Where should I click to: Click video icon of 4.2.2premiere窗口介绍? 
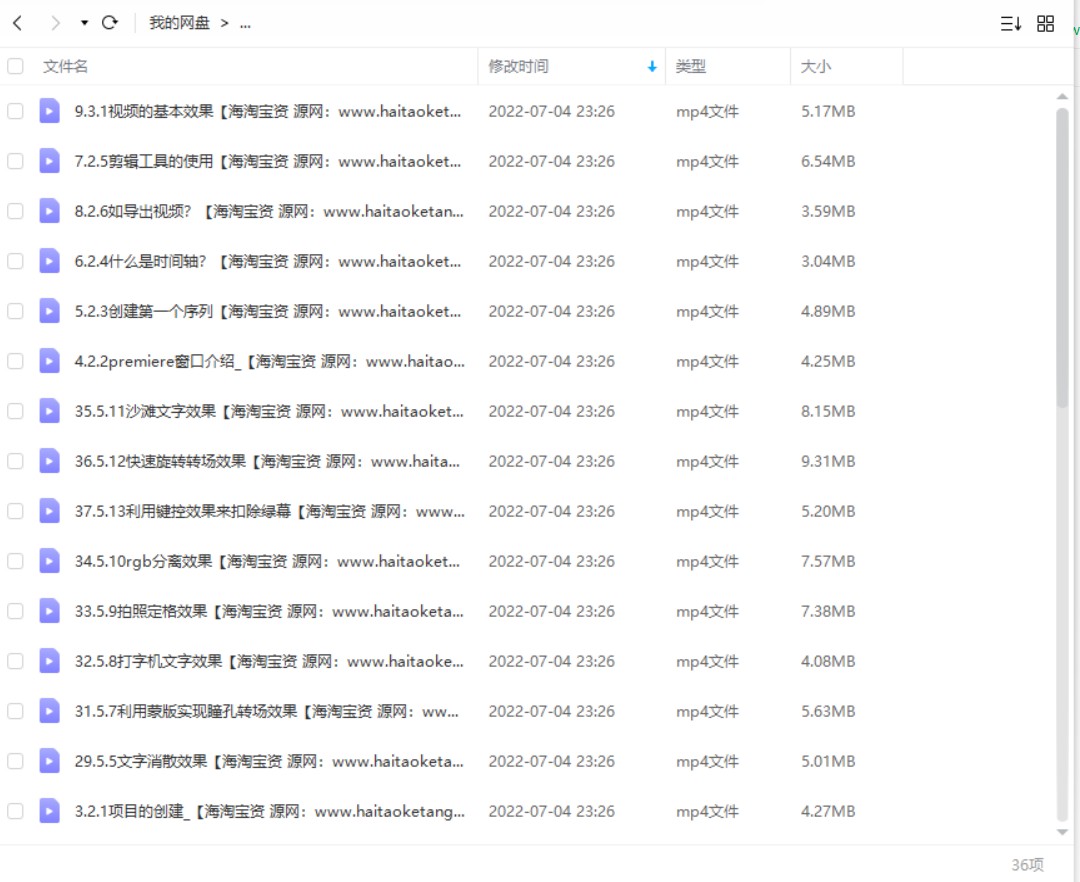pos(50,361)
